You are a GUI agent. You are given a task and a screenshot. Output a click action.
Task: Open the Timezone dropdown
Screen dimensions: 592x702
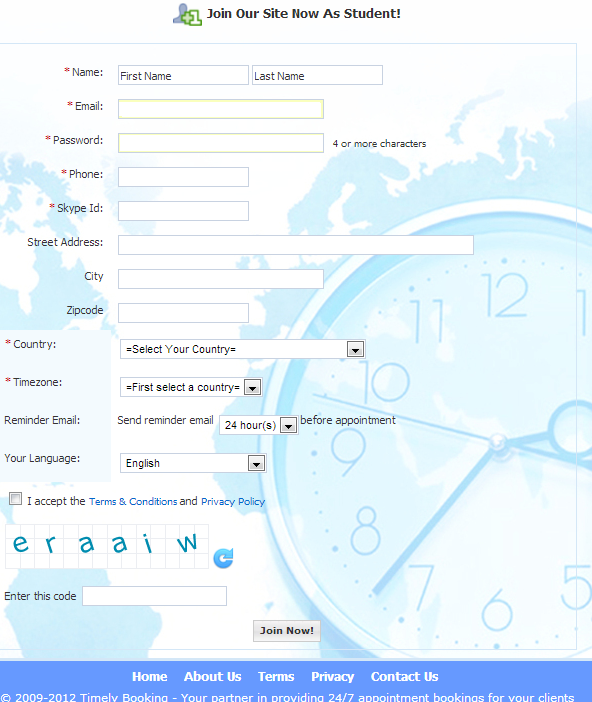coord(191,387)
